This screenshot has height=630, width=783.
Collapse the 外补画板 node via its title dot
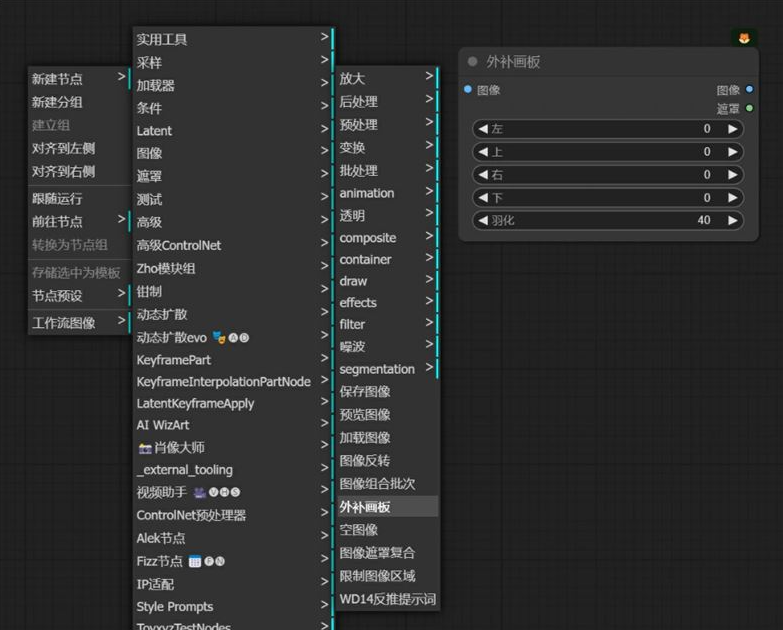point(473,62)
